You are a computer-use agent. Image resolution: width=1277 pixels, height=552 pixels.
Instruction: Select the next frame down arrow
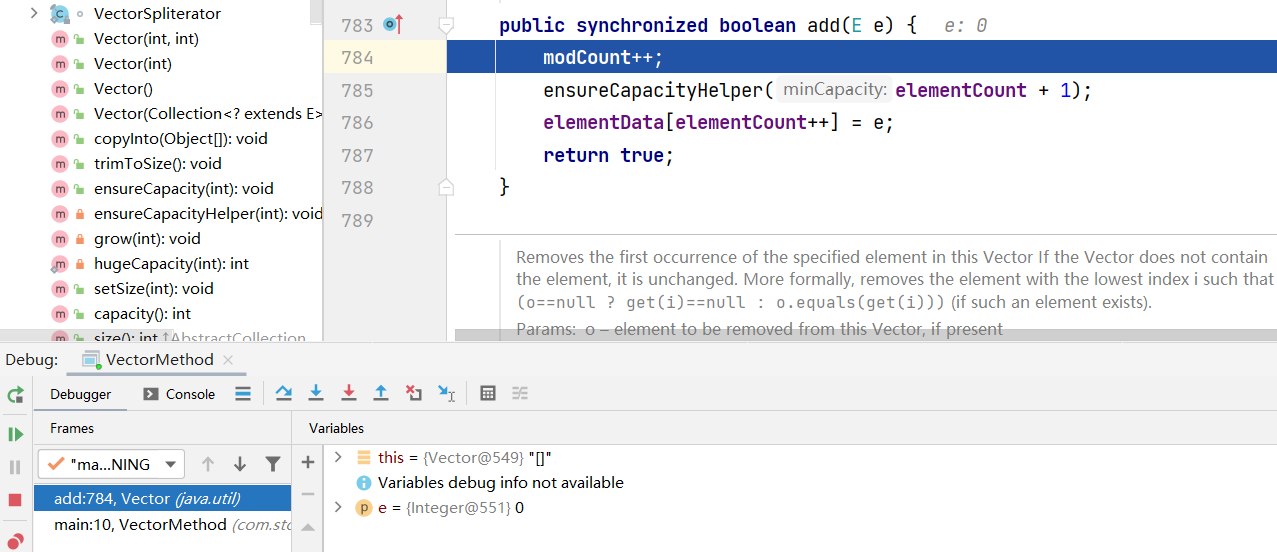pyautogui.click(x=240, y=464)
